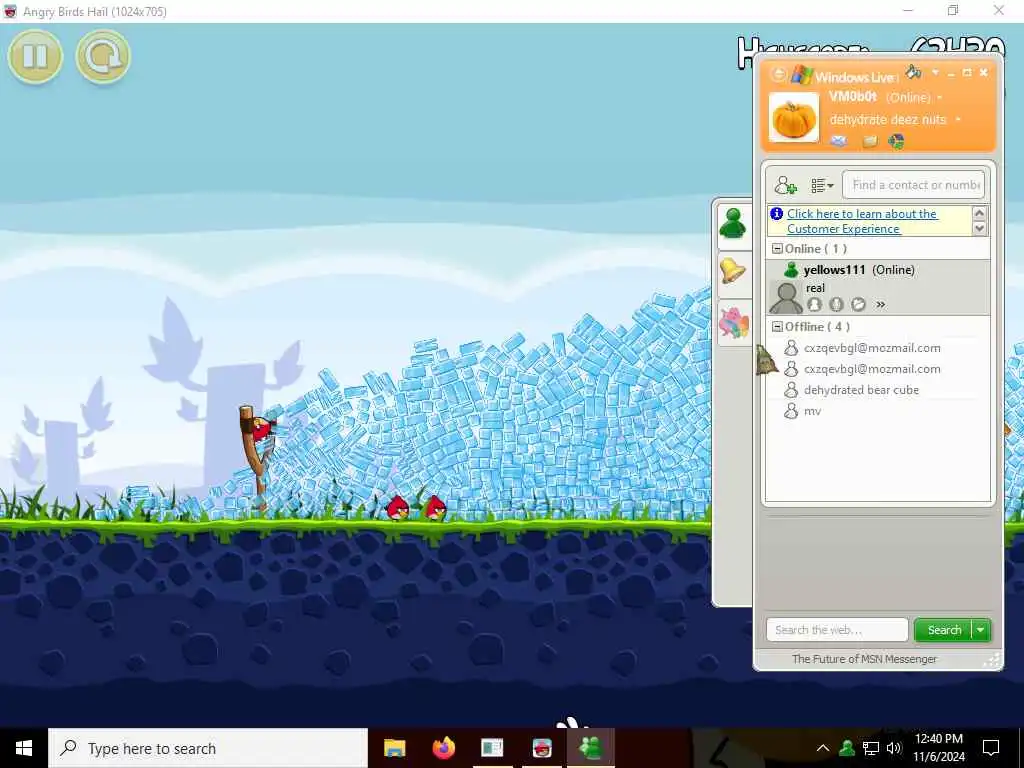Focus the Search the web field
The image size is (1024, 768).
[837, 630]
